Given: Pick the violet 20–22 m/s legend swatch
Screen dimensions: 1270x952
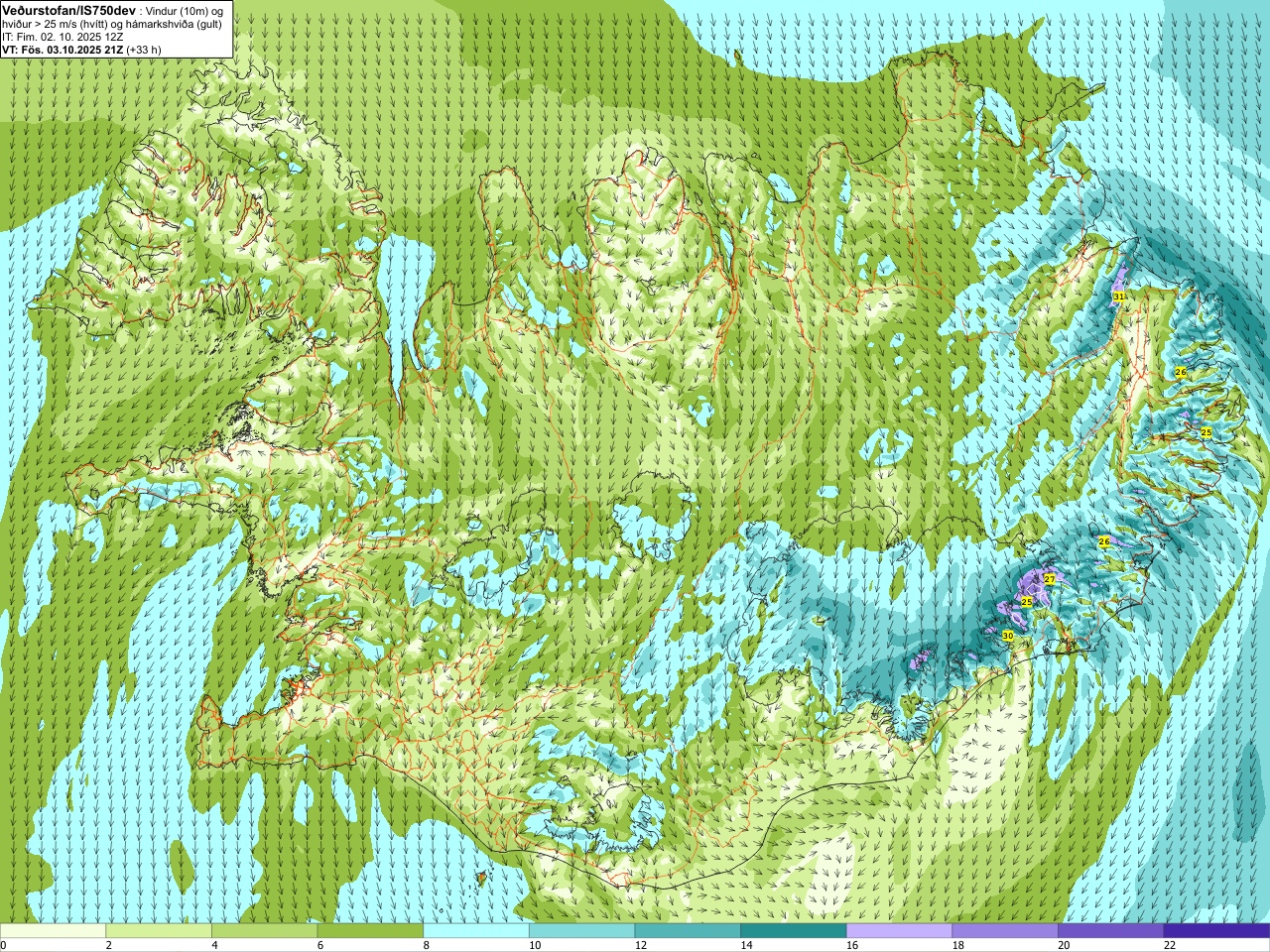Looking at the screenshot, I should tap(1111, 931).
